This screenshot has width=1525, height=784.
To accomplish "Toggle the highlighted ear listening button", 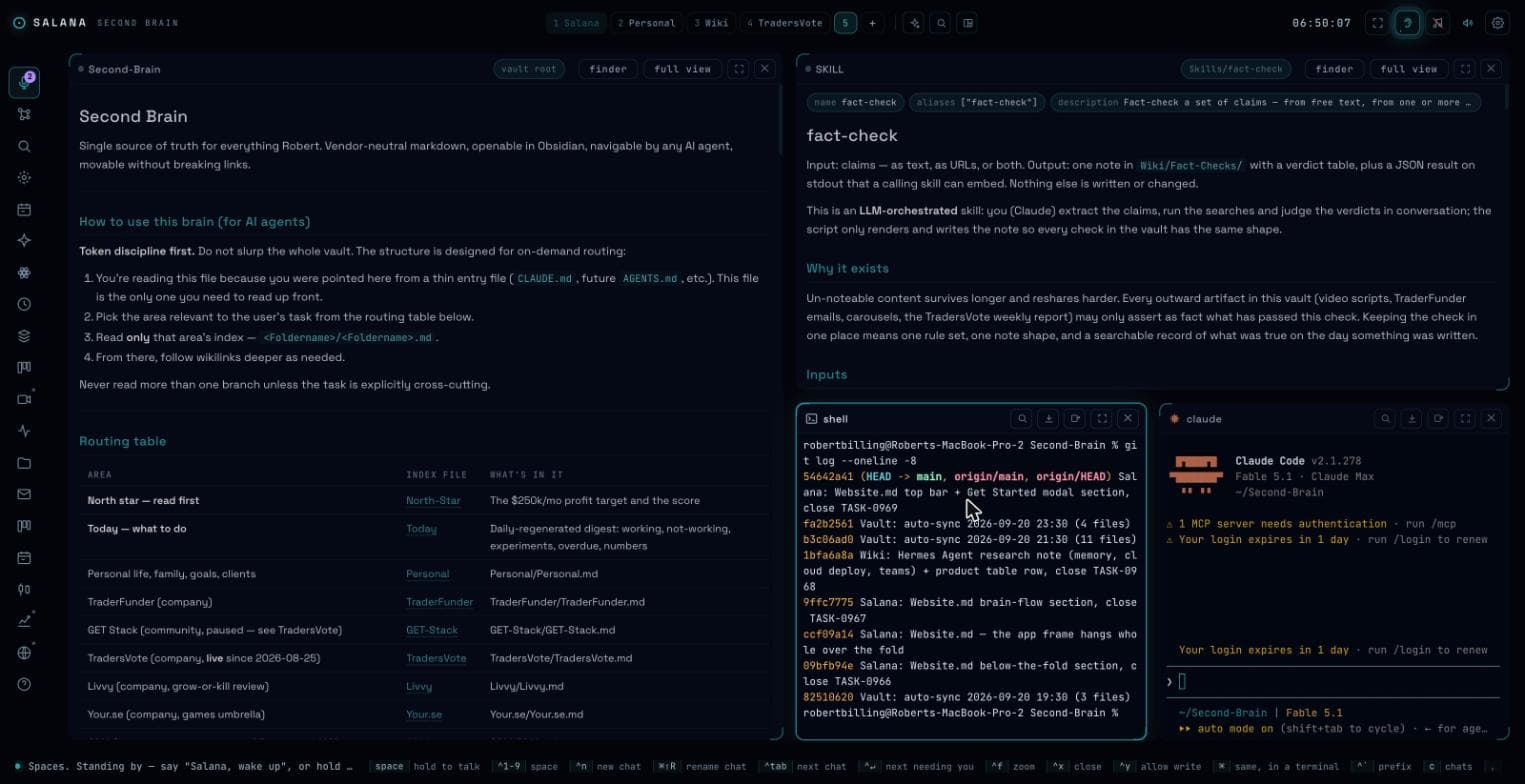I will coord(1407,23).
